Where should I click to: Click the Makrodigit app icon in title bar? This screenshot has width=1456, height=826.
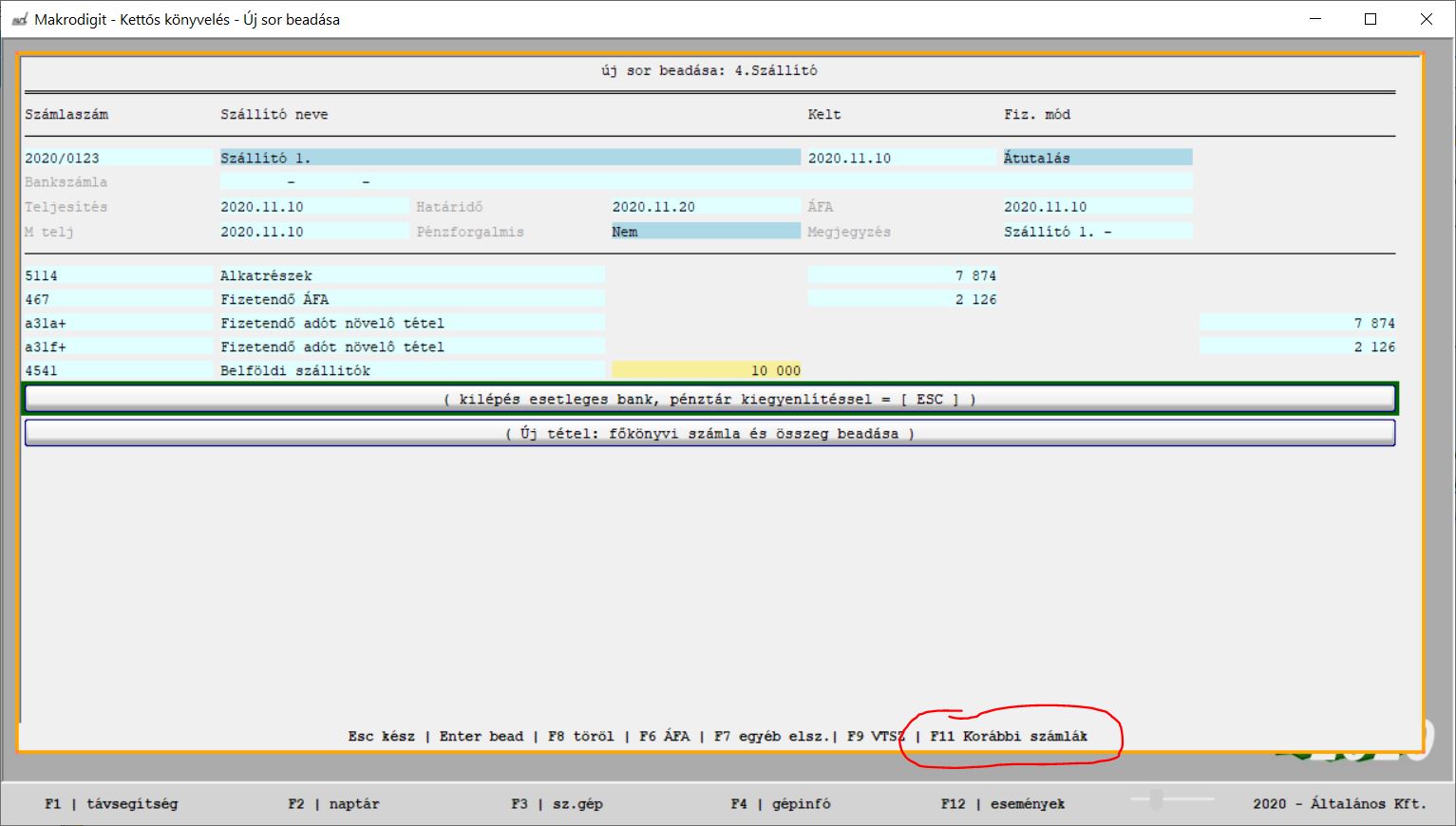[x=19, y=19]
